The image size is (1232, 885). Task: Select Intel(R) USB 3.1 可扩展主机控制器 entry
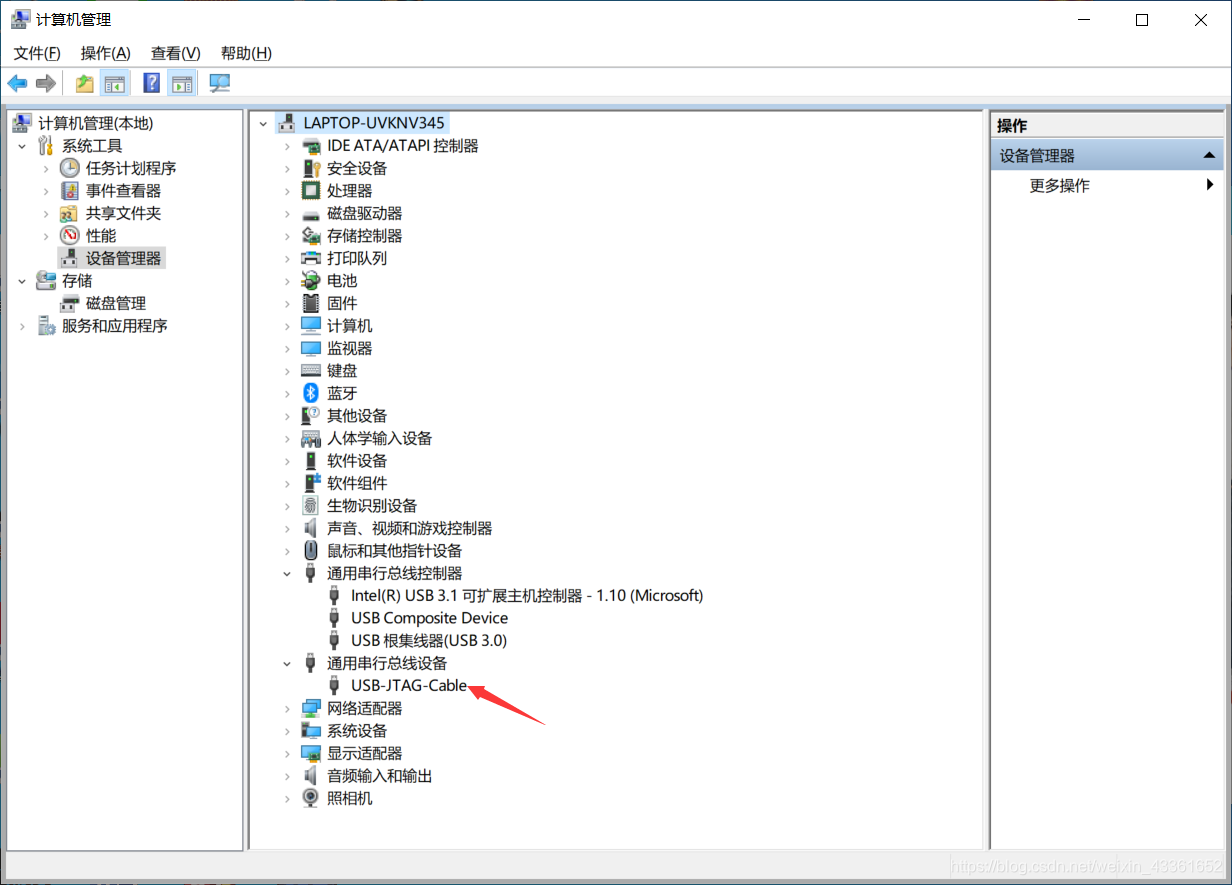(527, 596)
